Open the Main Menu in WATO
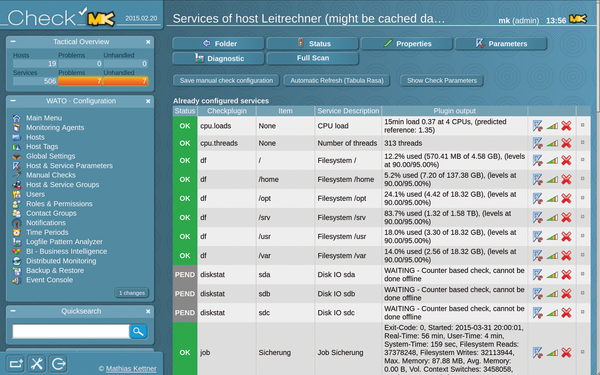 (x=44, y=118)
